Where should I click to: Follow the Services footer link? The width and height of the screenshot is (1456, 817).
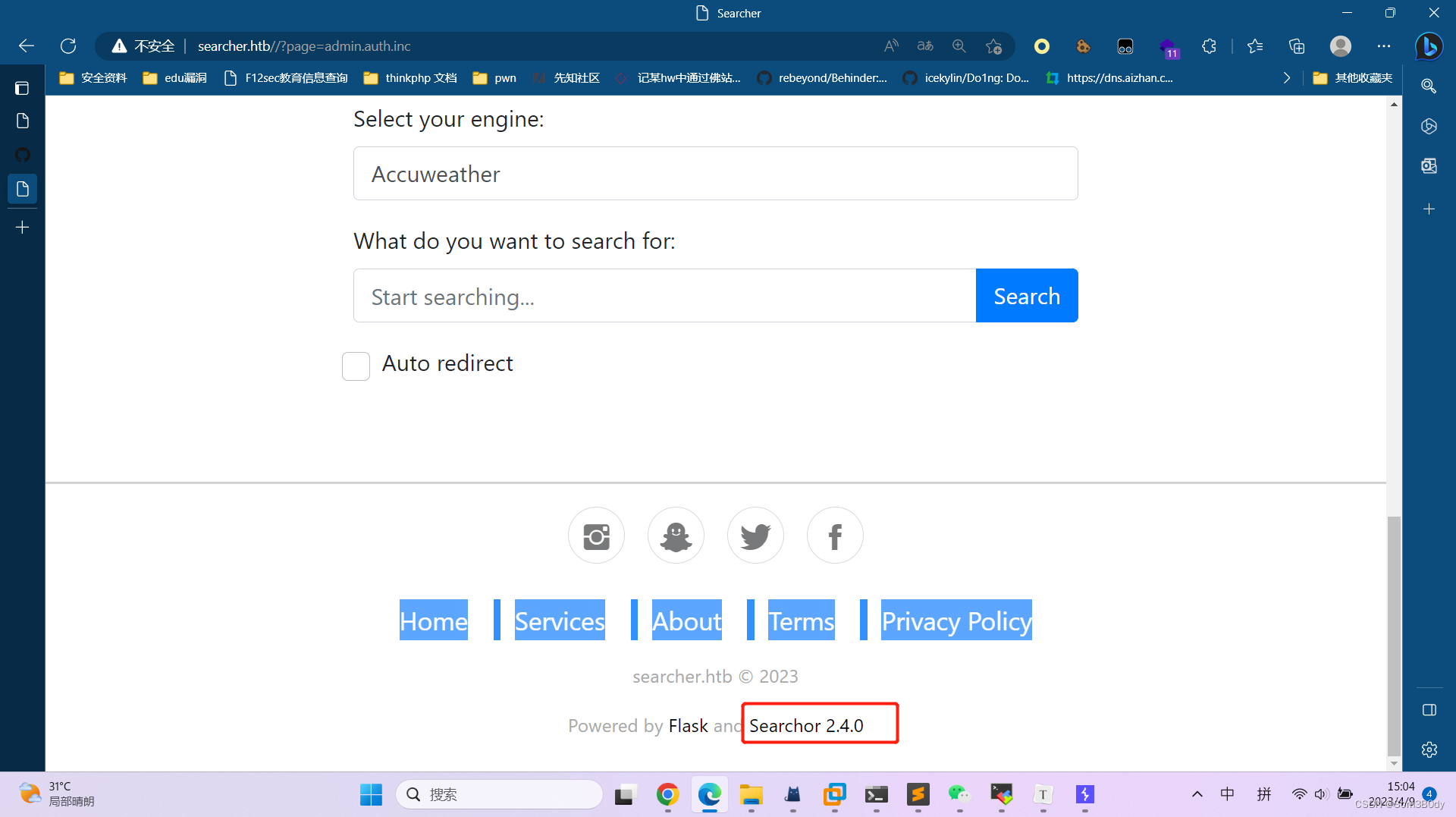coord(560,621)
